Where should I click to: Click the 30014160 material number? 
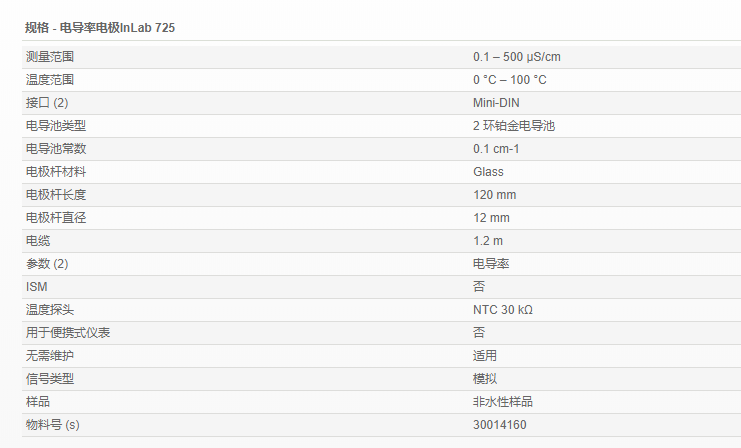499,425
